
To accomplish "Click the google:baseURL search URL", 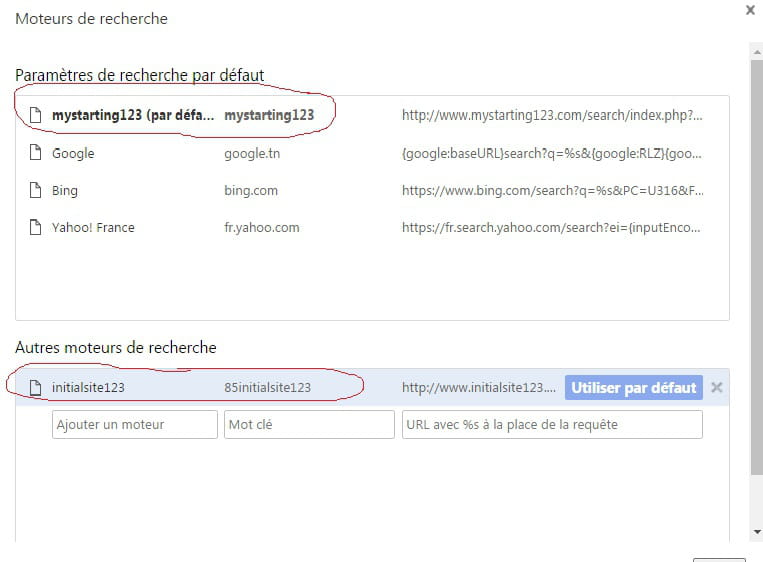I will click(552, 153).
